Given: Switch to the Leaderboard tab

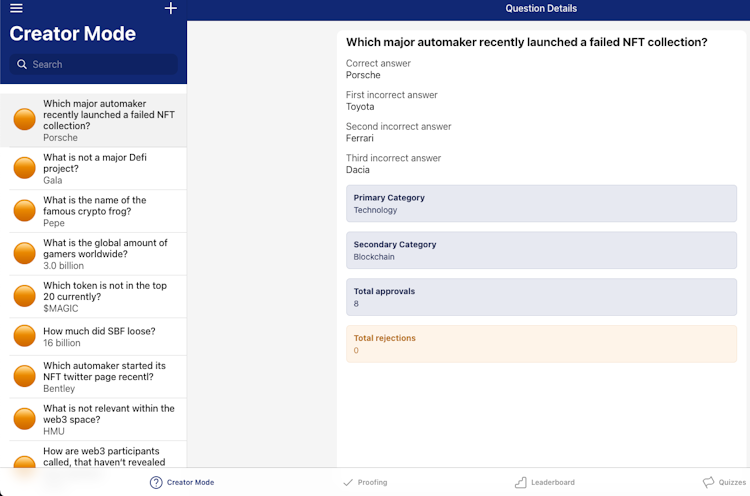Looking at the screenshot, I should pyautogui.click(x=545, y=482).
